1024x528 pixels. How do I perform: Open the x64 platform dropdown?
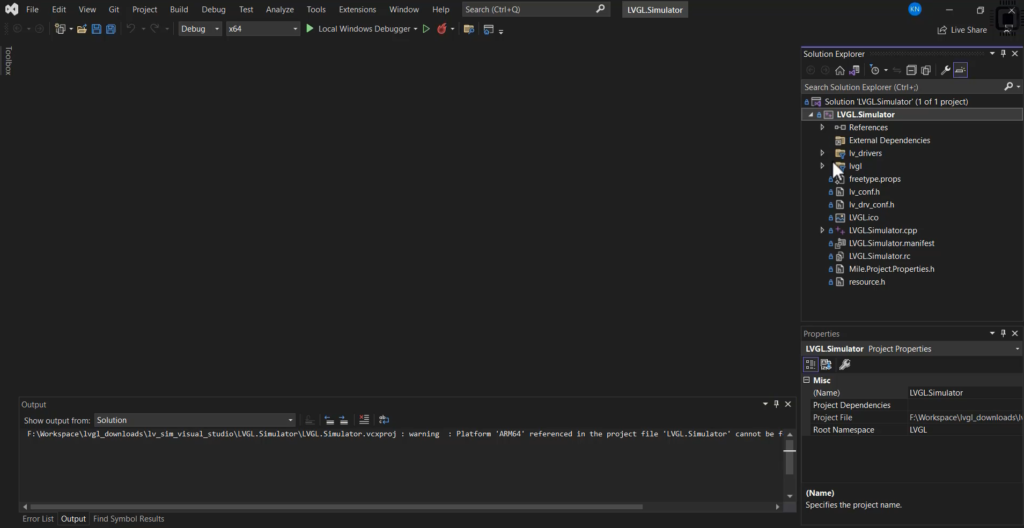click(263, 29)
